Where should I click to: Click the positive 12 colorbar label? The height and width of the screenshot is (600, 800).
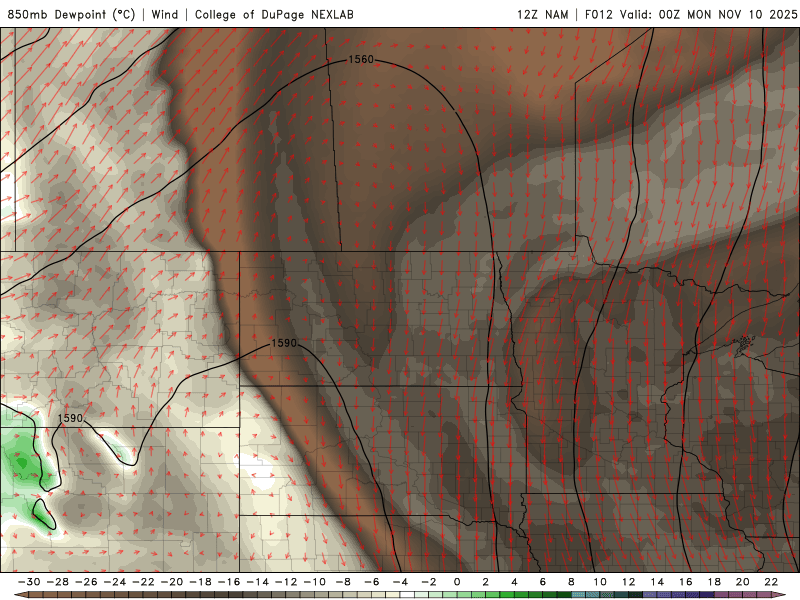tap(629, 582)
